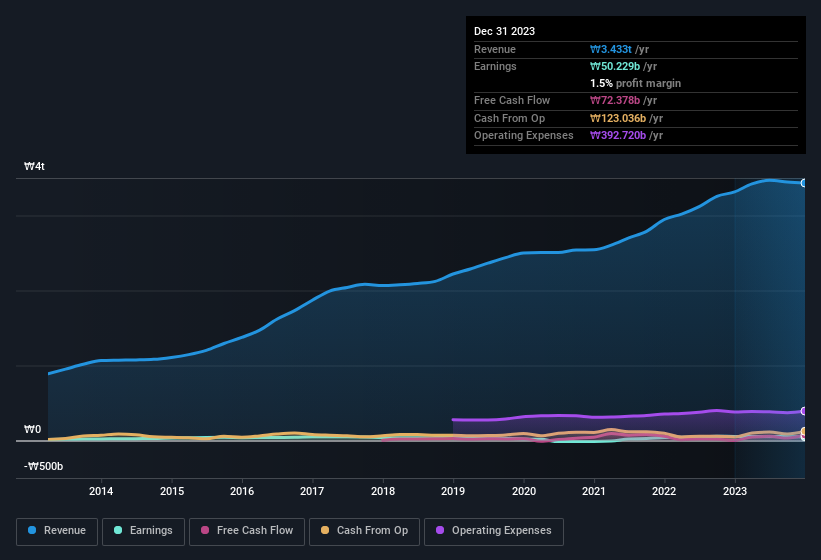Toggle the Operating Expenses legend button
Viewport: 821px width, 560px height.
[x=494, y=531]
